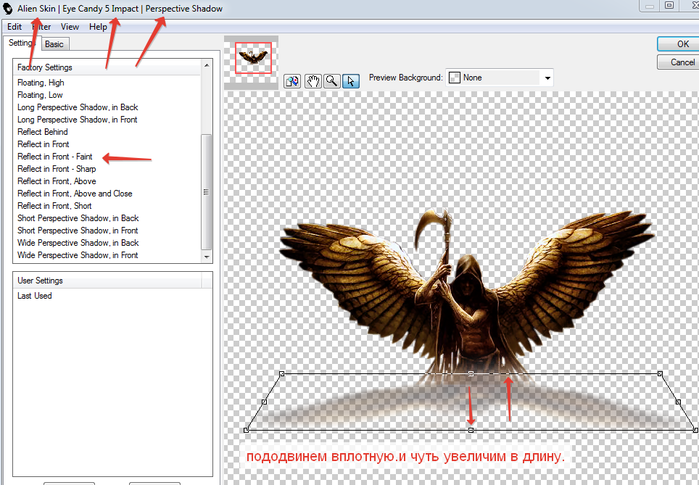The image size is (699, 485).
Task: Switch to the Basic tab
Action: (54, 44)
